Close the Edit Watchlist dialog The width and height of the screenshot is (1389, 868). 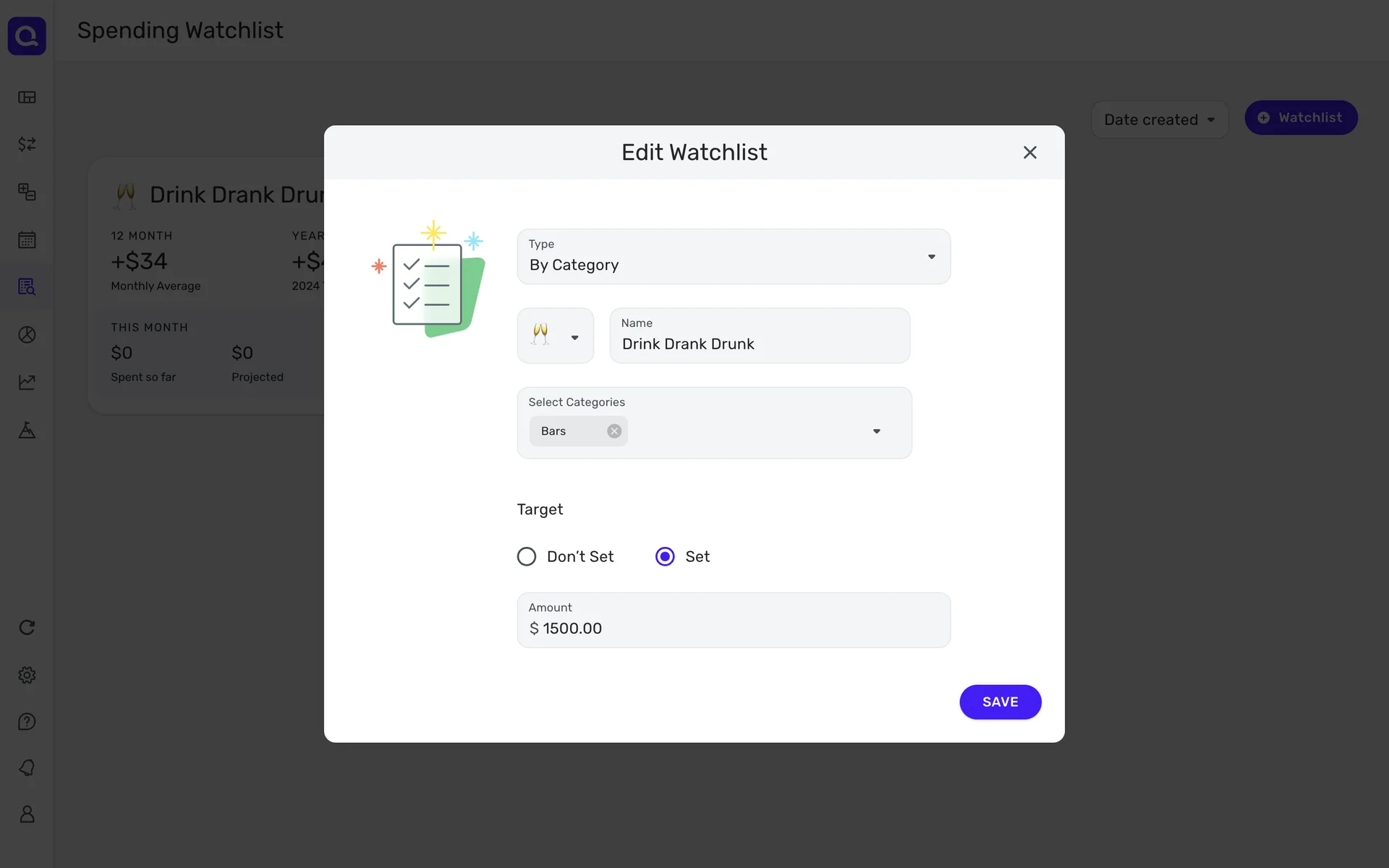(x=1029, y=153)
